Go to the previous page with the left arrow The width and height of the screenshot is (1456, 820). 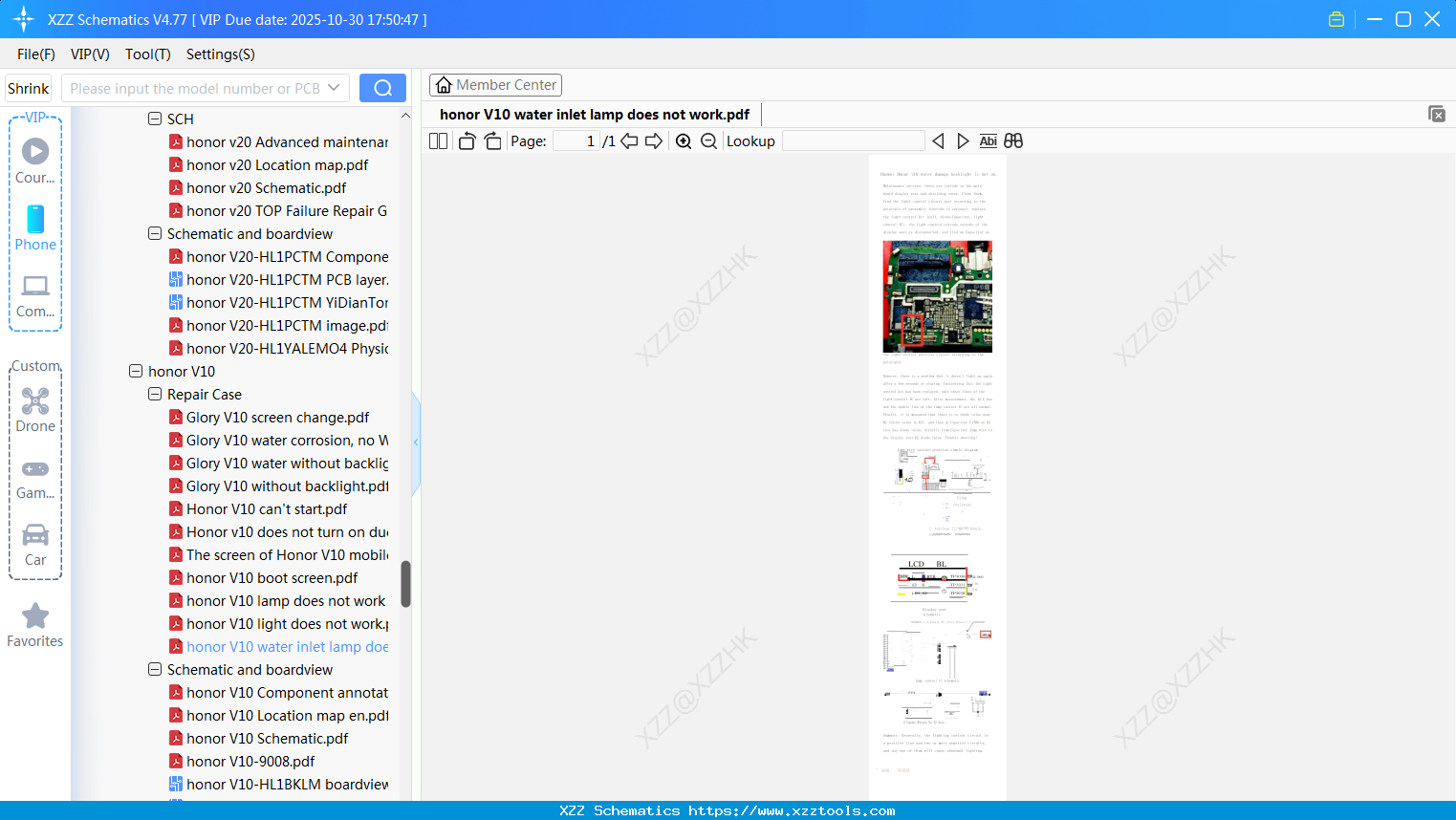coord(629,140)
